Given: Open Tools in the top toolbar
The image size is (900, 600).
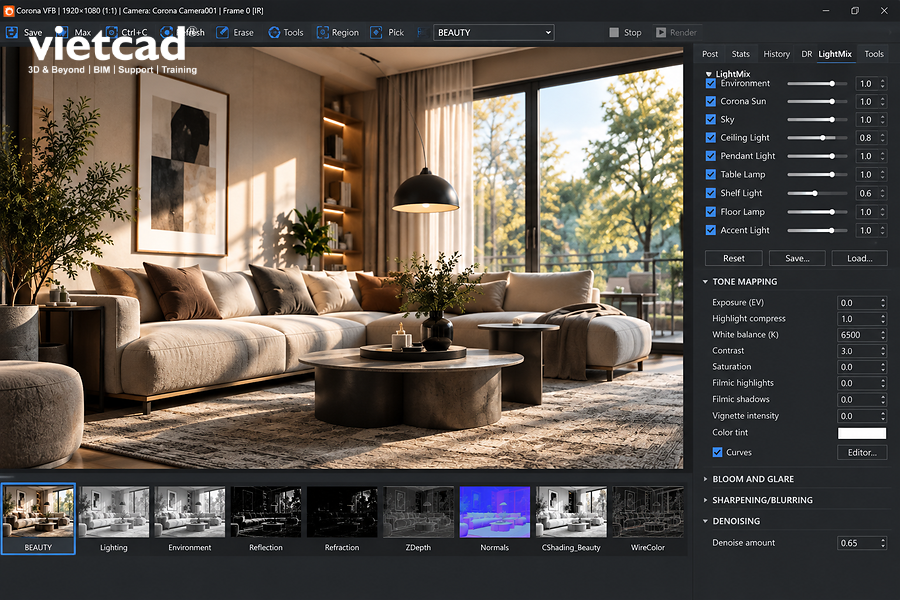Looking at the screenshot, I should click(286, 33).
